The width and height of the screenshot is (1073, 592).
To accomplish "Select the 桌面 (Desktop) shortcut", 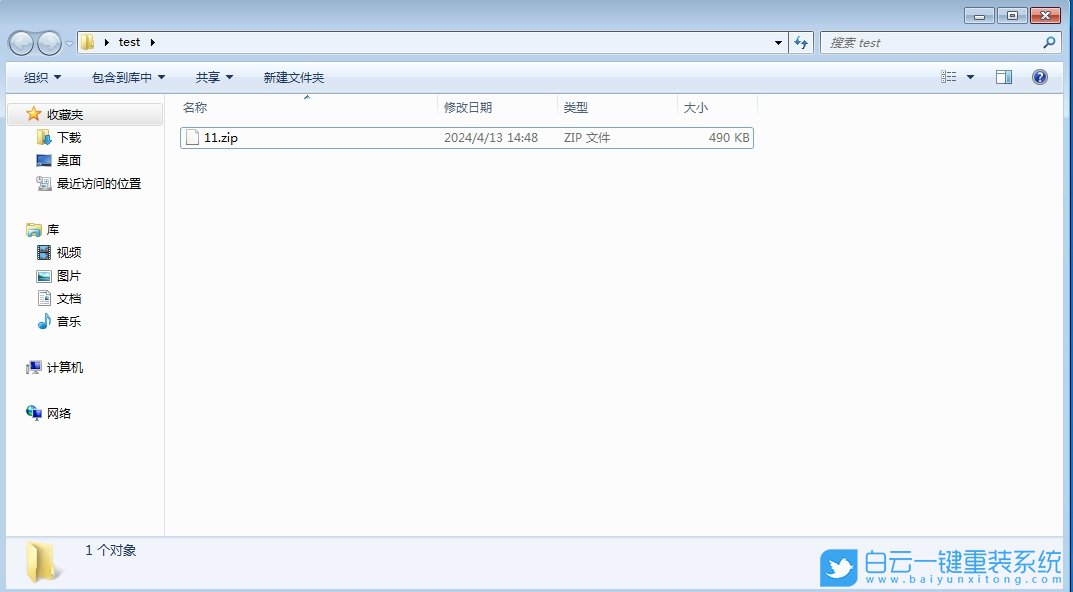I will [69, 159].
